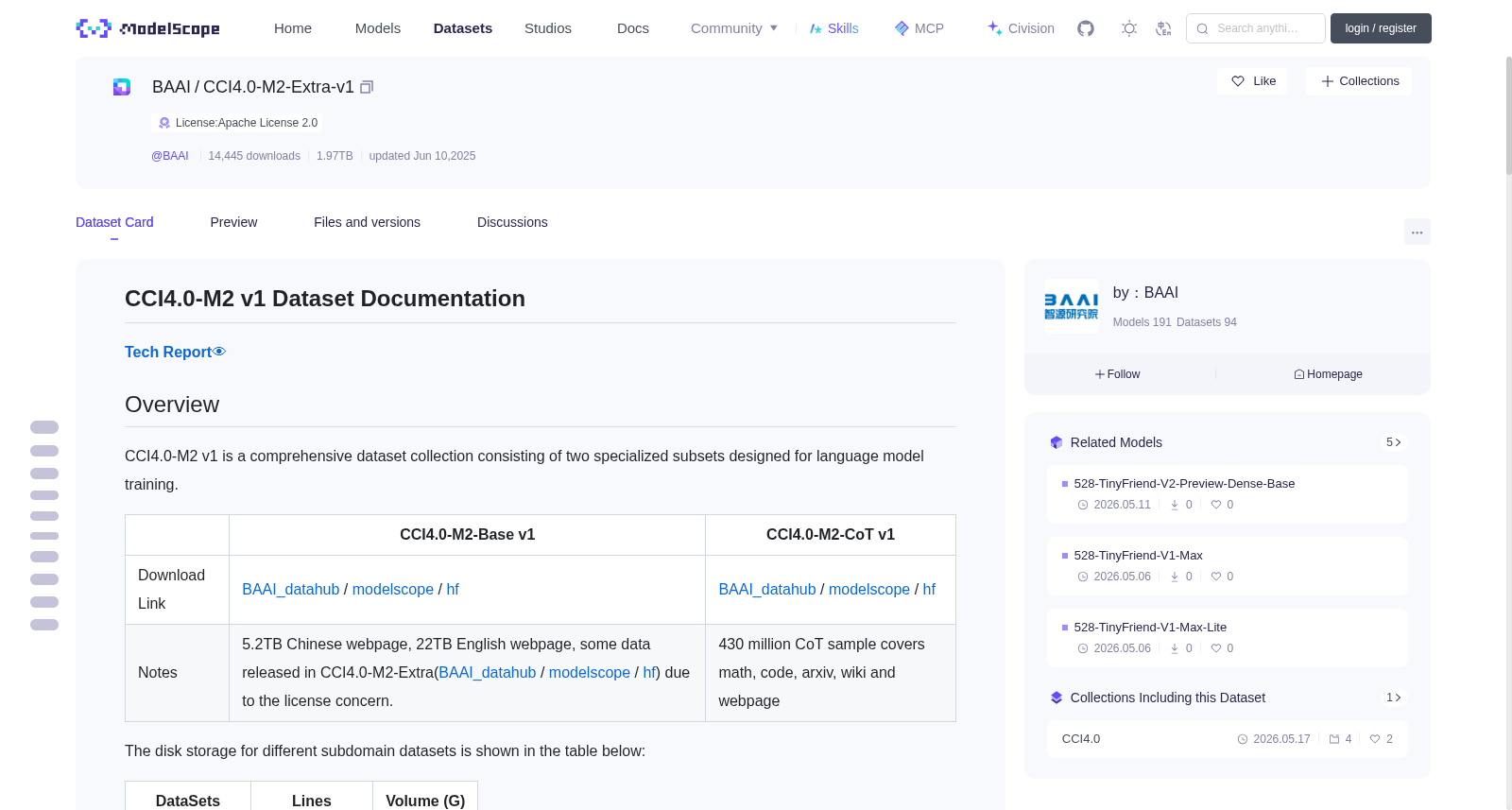Click download icon on 528-TinyFriend-V2-Preview-Dense-Base card
Screen dimensions: 1512x810
pos(1175,505)
